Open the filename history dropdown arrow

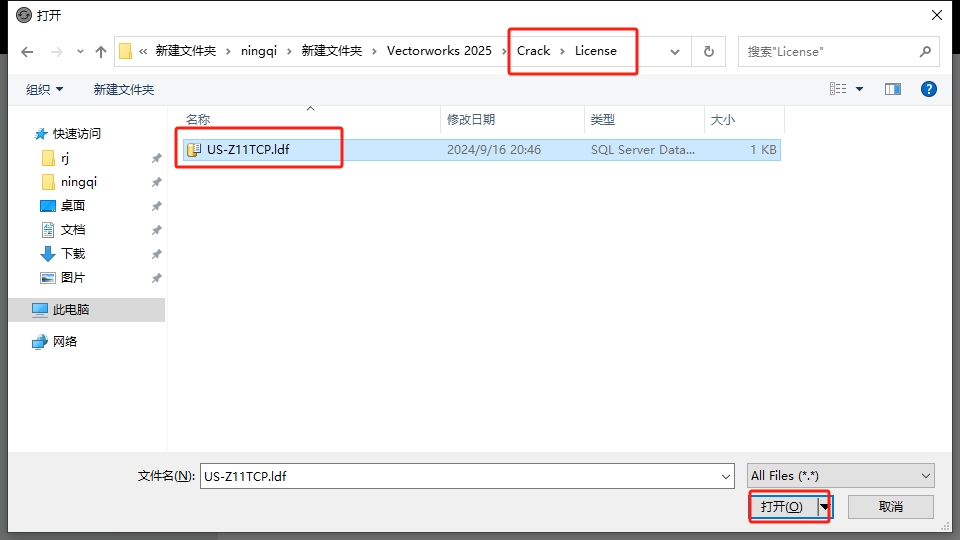[726, 476]
